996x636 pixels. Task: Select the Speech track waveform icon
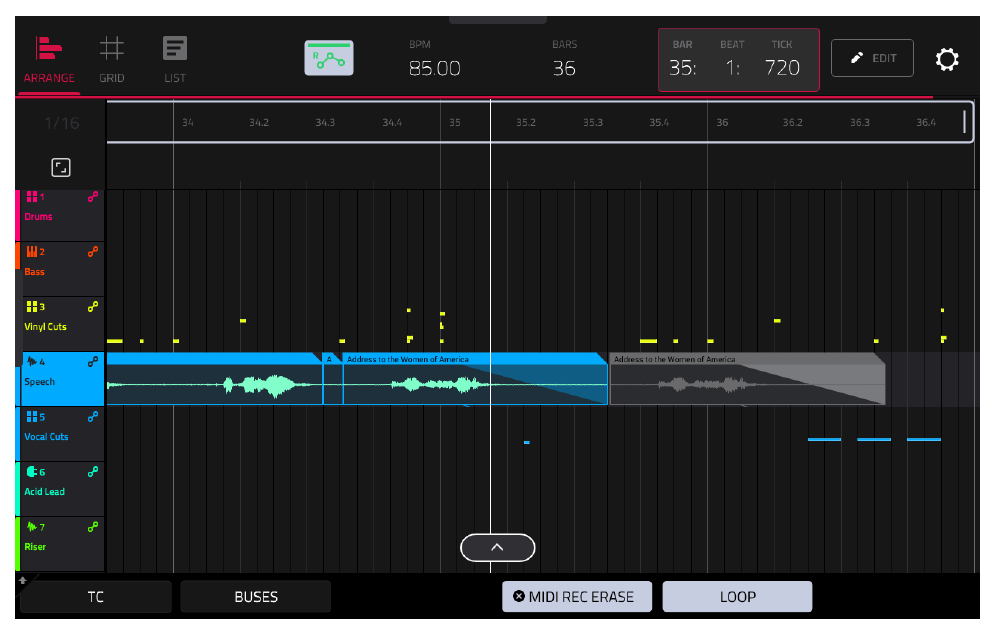coord(32,362)
